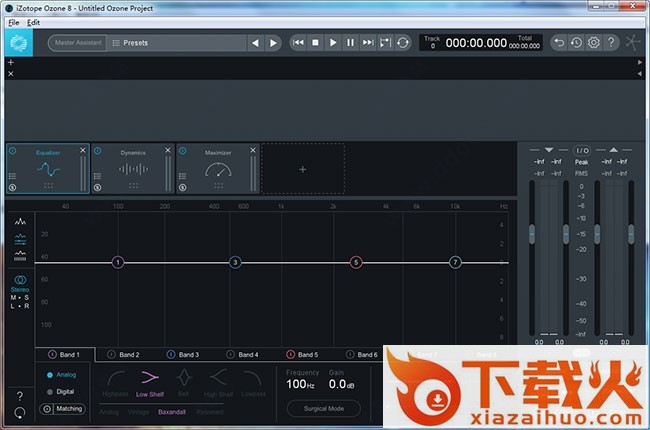650x430 pixels.
Task: Start playback with the play button
Action: tap(333, 43)
